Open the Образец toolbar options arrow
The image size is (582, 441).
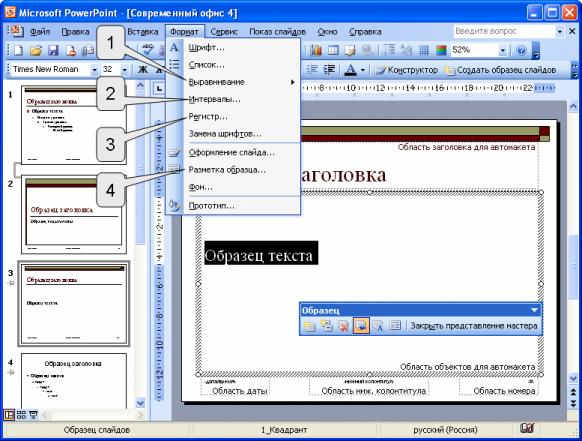coord(534,310)
